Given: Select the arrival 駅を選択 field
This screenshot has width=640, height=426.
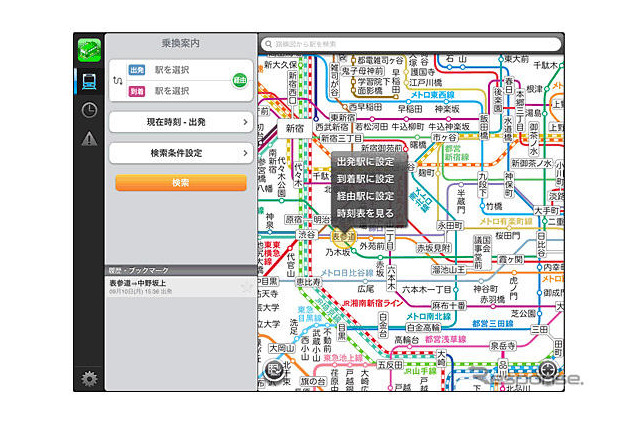Looking at the screenshot, I should coord(172,91).
